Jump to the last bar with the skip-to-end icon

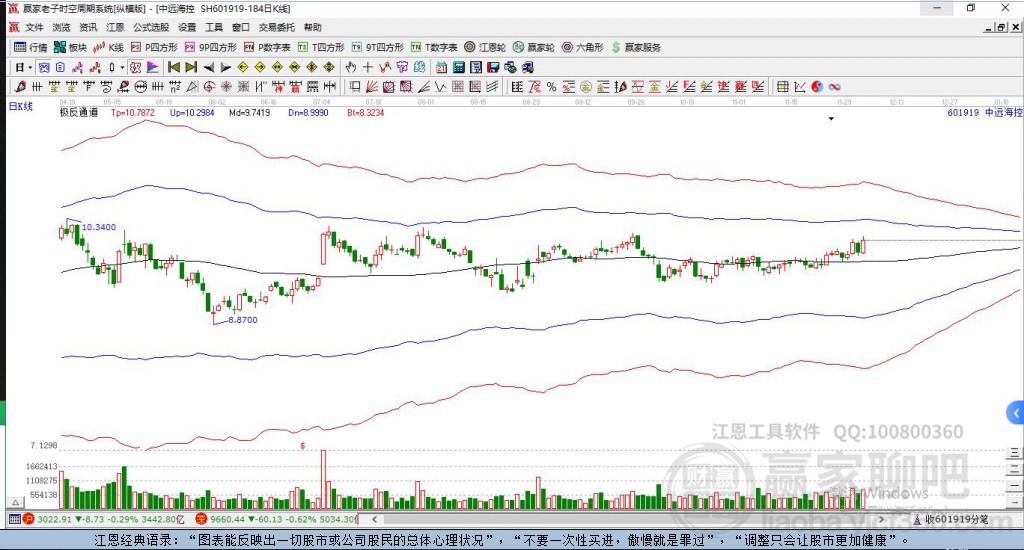191,67
